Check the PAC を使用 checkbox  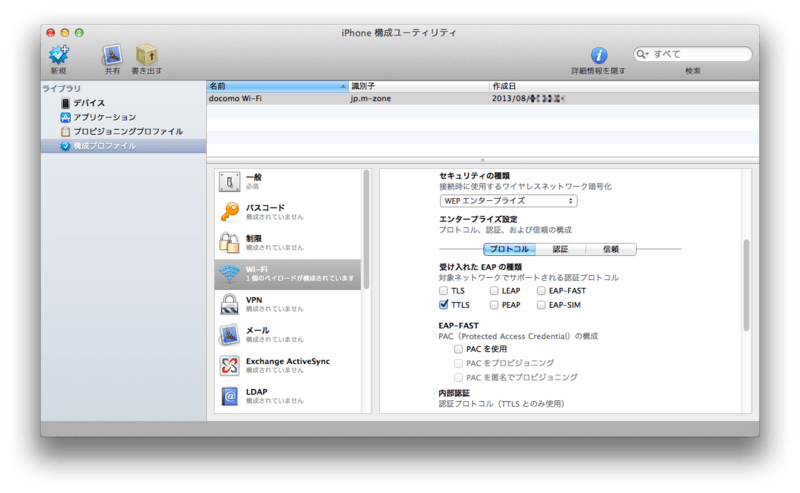pyautogui.click(x=458, y=349)
